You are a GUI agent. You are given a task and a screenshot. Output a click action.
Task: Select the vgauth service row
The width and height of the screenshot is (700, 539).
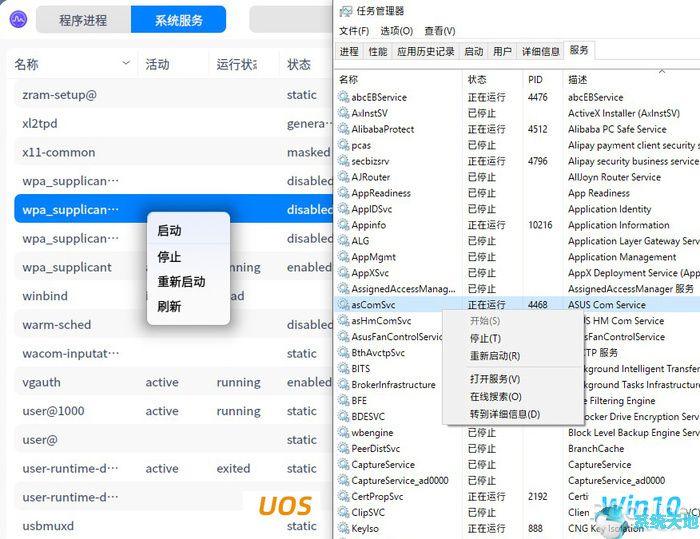[174, 382]
